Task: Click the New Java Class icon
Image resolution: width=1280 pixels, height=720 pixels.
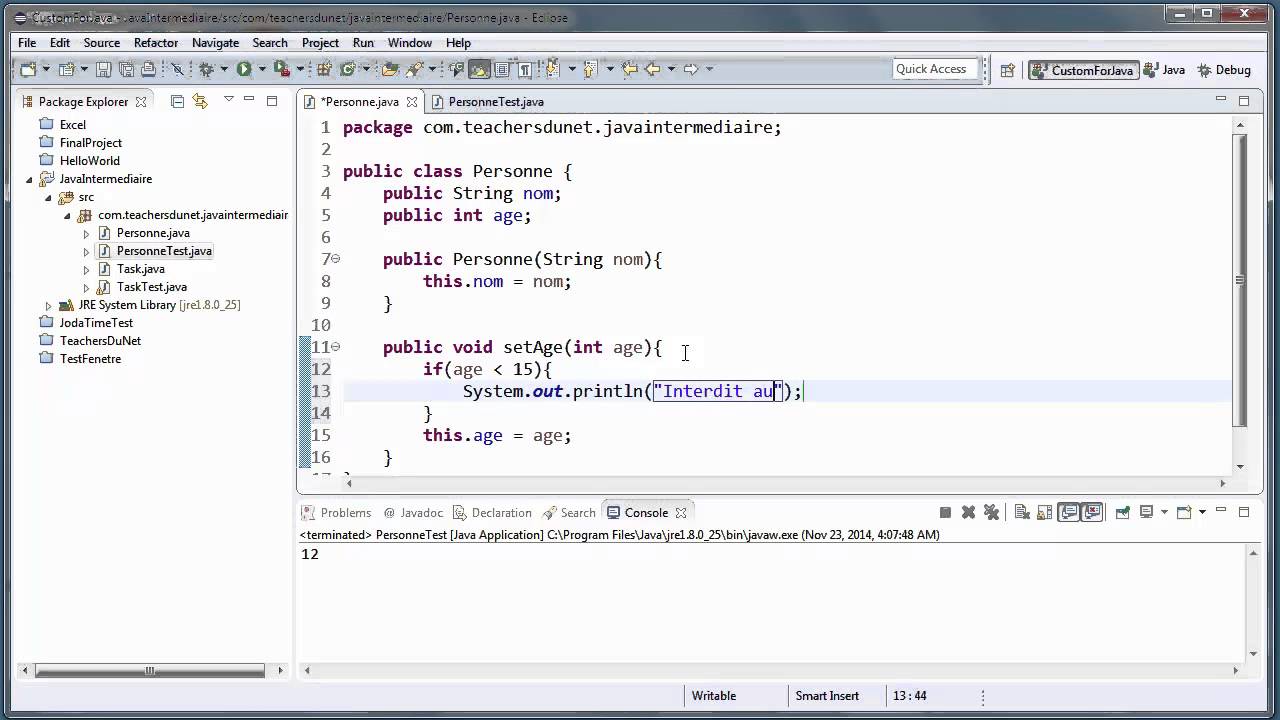Action: pos(348,69)
